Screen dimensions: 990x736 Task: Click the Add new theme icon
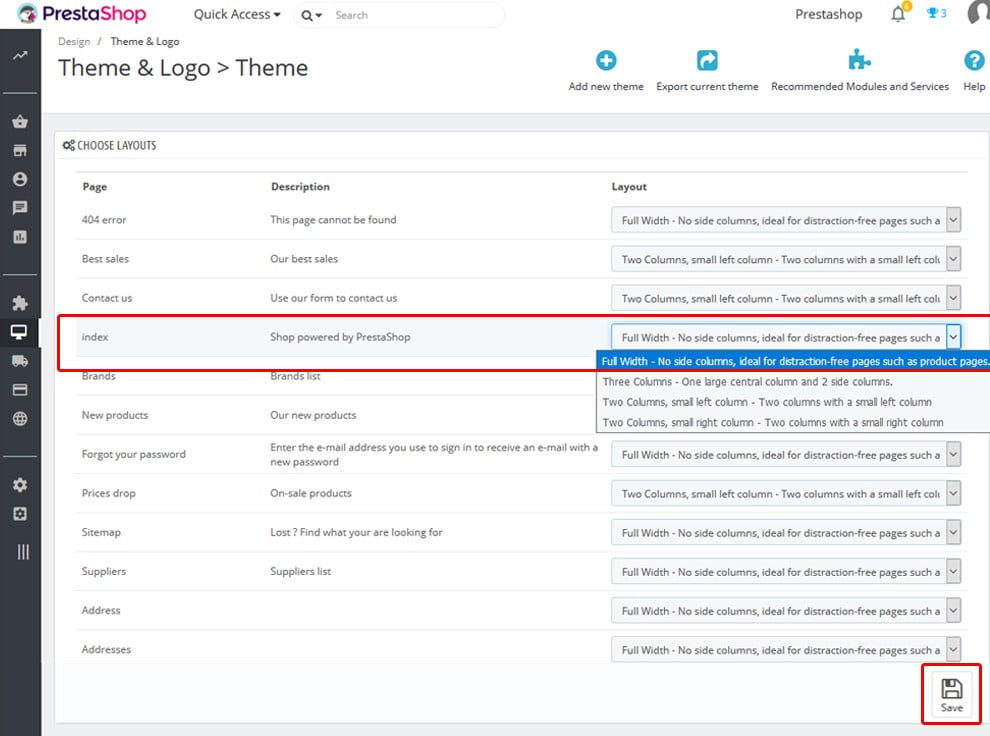click(x=606, y=61)
